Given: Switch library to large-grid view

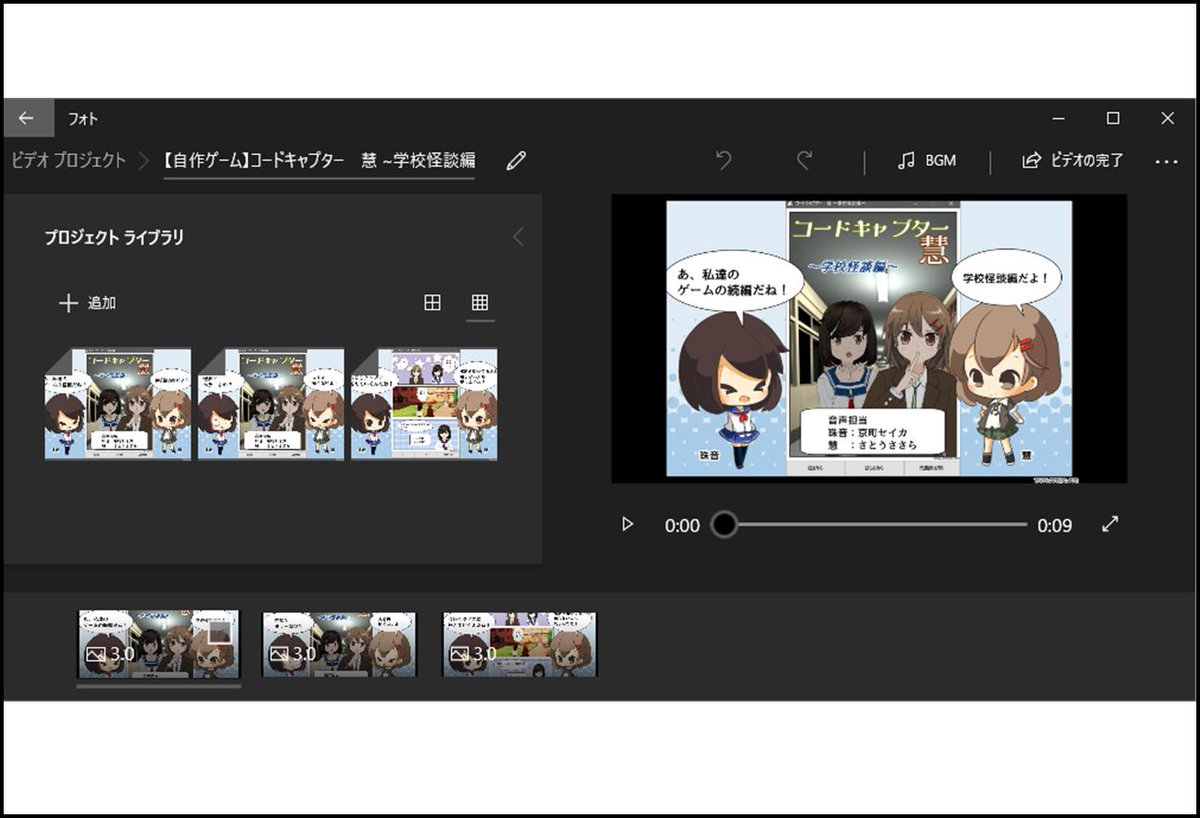Looking at the screenshot, I should pyautogui.click(x=432, y=302).
